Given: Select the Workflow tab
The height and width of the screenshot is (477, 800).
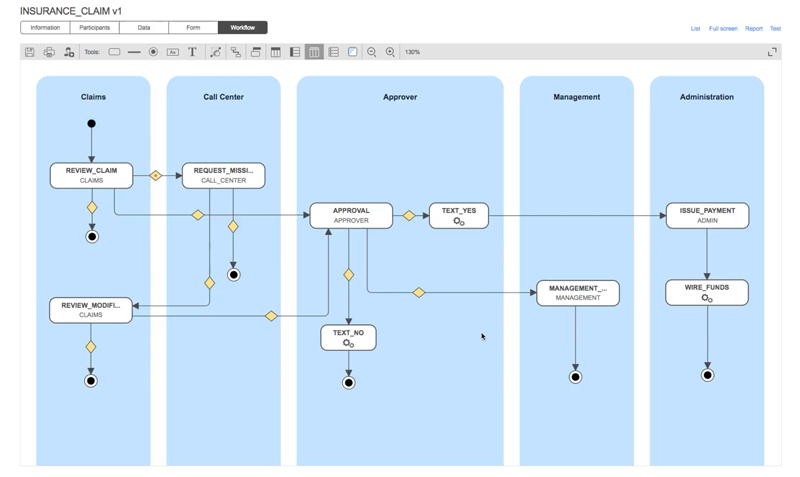Looking at the screenshot, I should click(242, 28).
